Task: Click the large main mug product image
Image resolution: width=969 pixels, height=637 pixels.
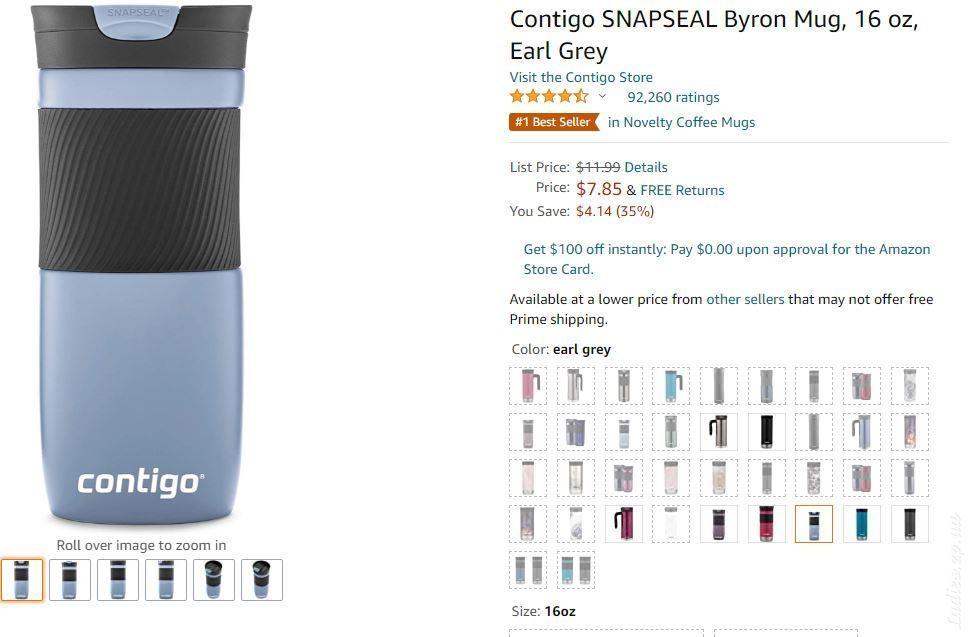Action: [x=141, y=266]
